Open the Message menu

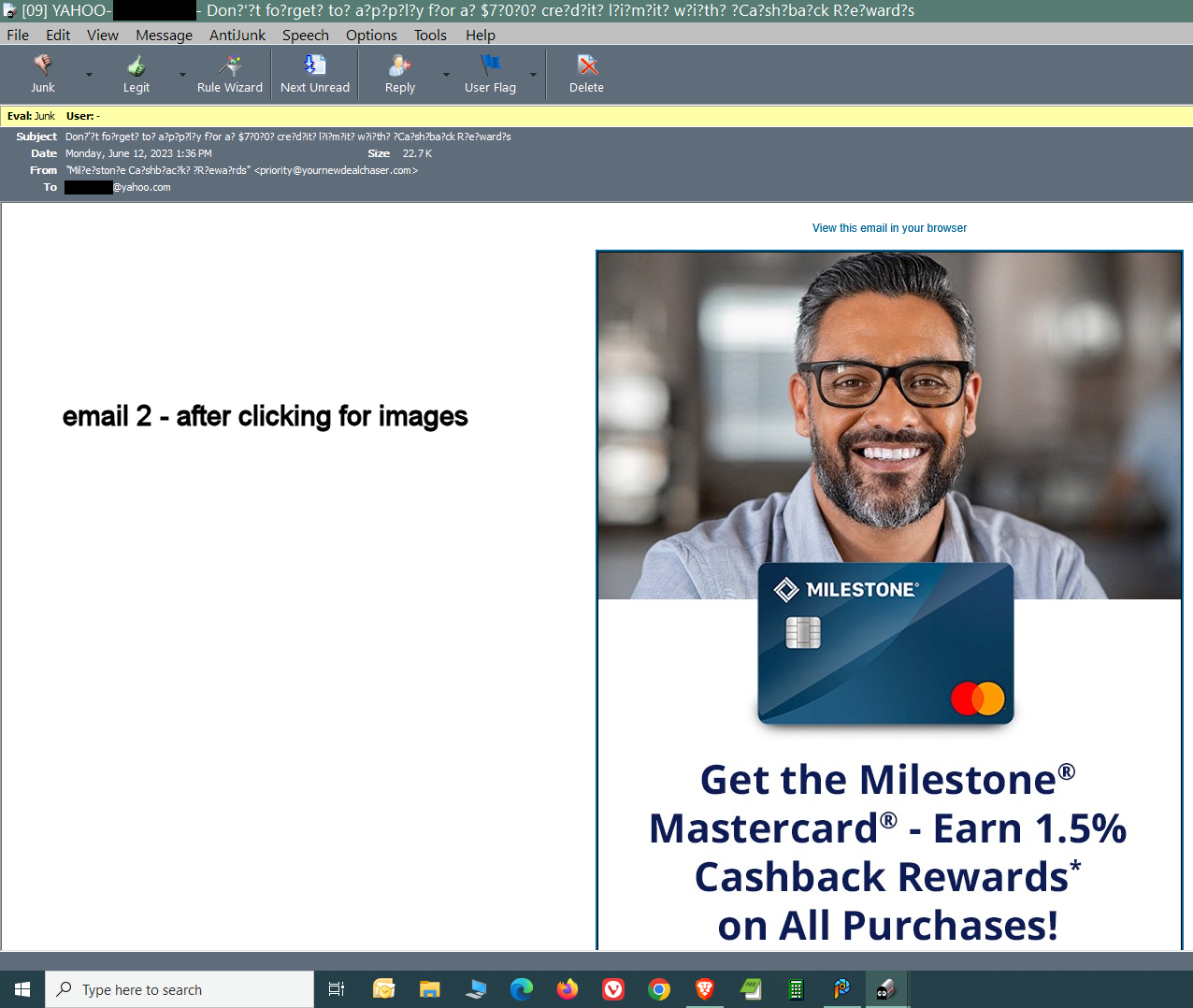click(x=164, y=35)
